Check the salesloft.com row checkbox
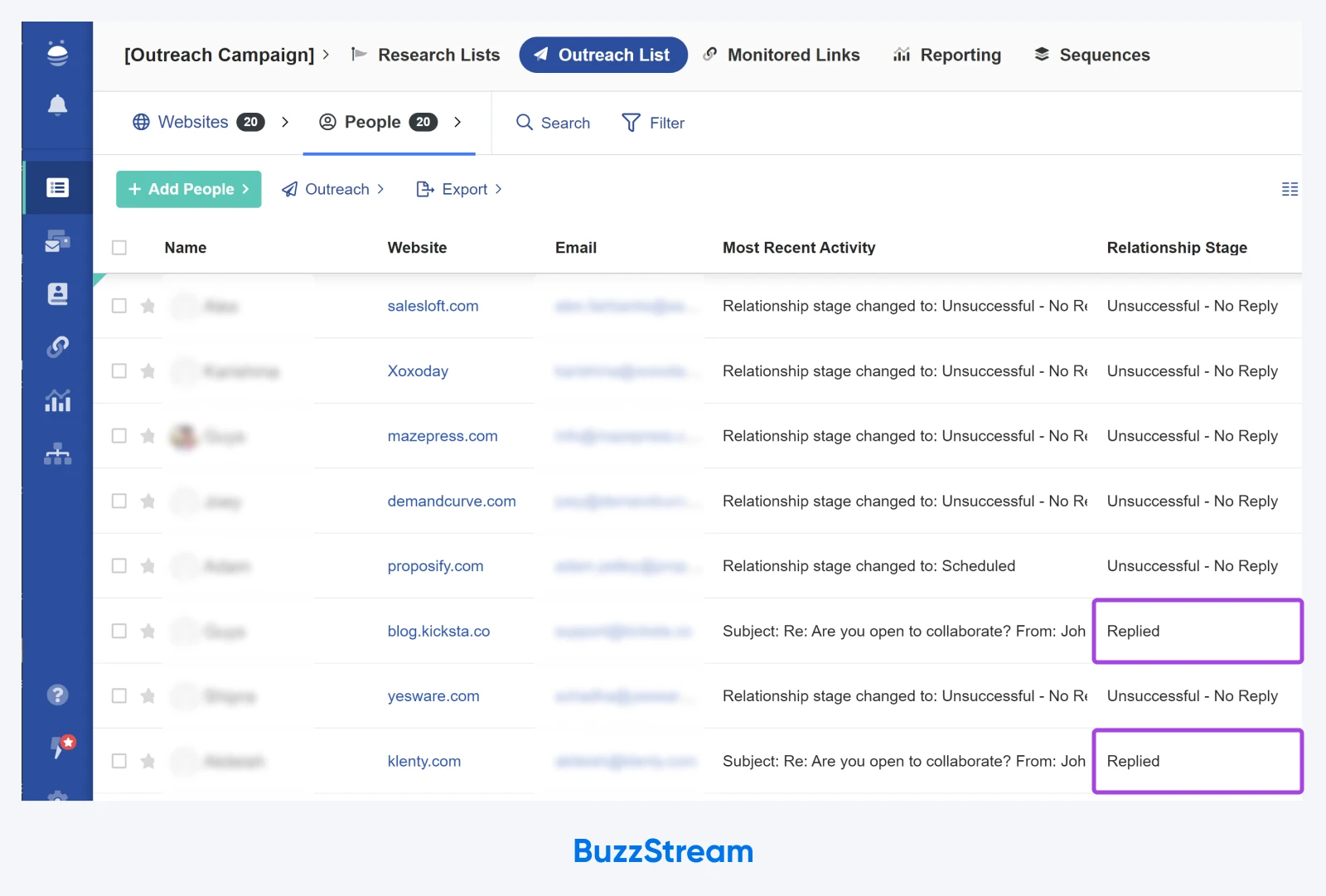This screenshot has width=1326, height=896. (x=119, y=306)
